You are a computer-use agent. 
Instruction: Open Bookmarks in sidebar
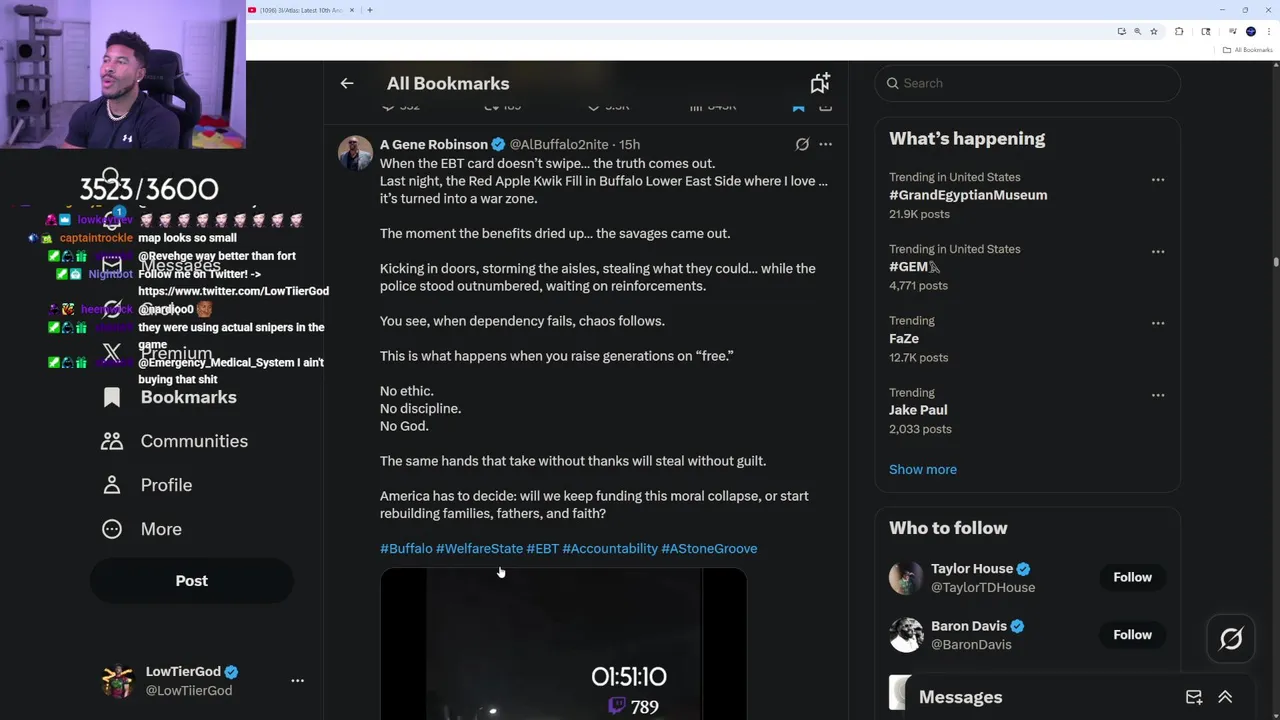click(x=170, y=397)
